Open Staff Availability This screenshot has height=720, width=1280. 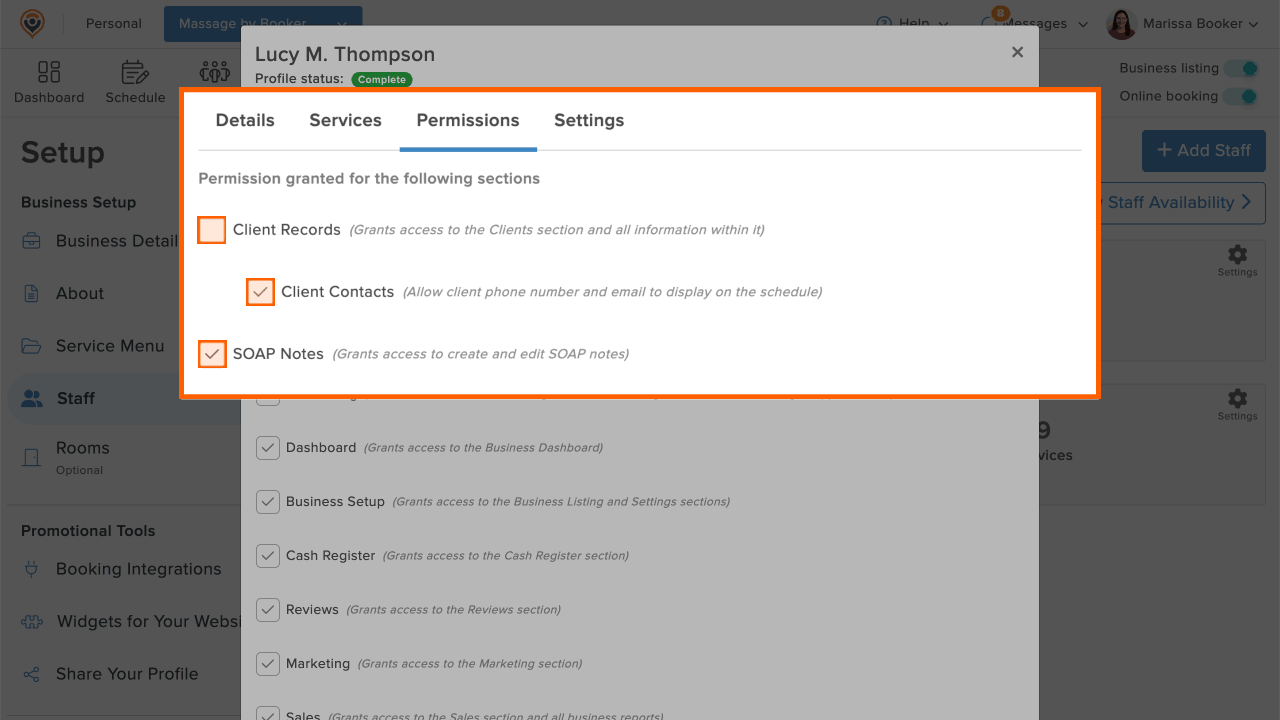tap(1182, 203)
